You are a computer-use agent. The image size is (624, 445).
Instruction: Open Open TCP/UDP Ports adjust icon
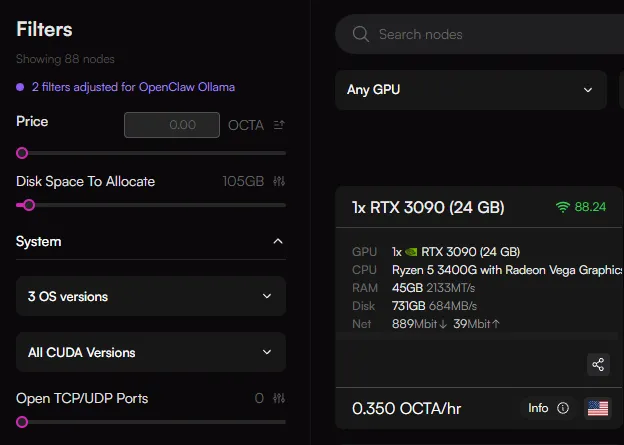(x=279, y=398)
